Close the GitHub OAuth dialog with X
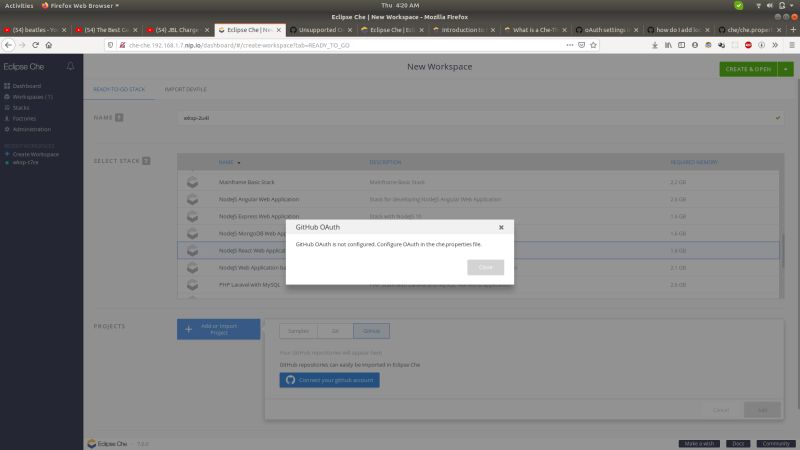This screenshot has width=800, height=450. (501, 228)
